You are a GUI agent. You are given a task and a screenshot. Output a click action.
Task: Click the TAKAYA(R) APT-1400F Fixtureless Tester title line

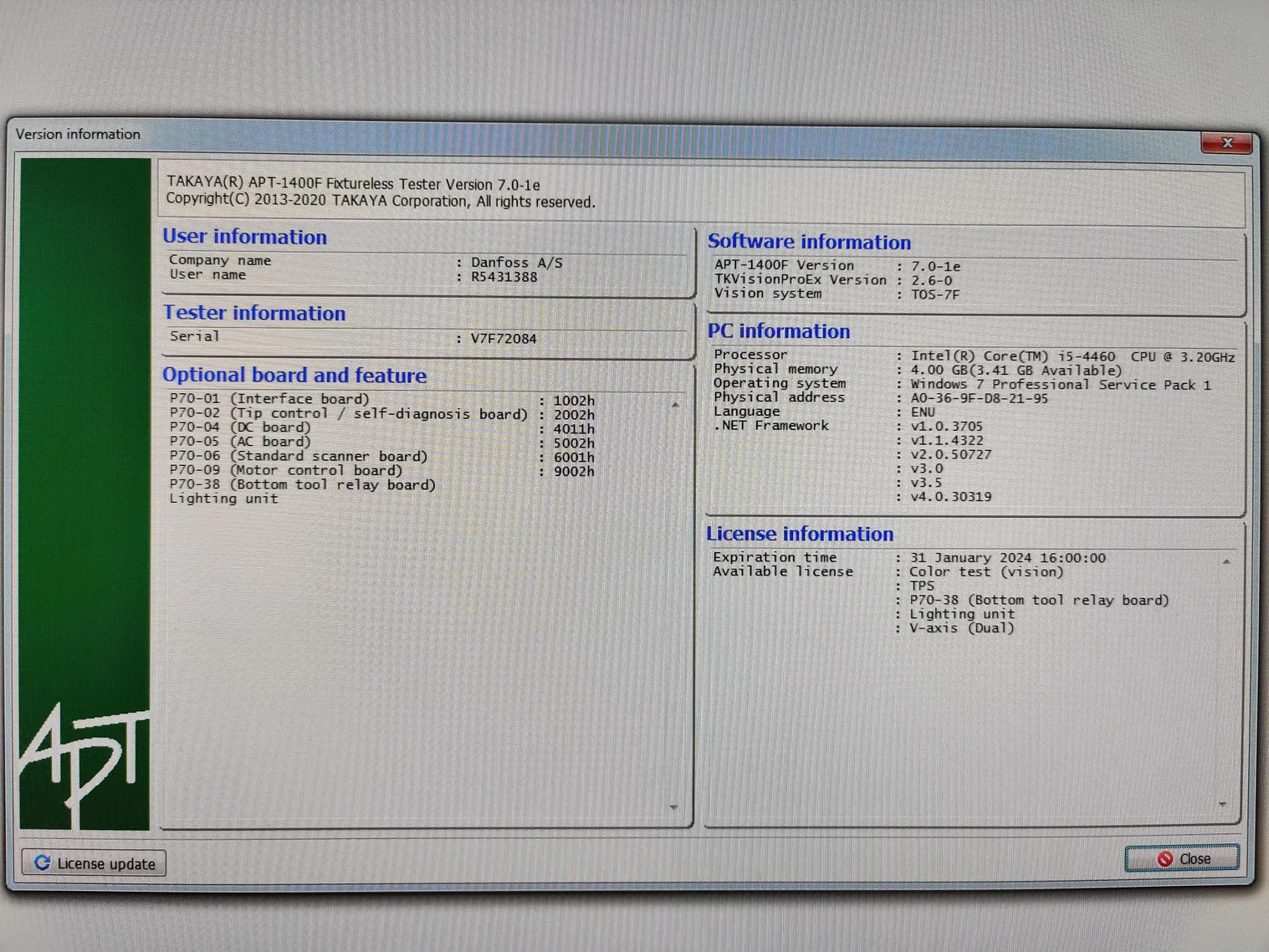[x=353, y=184]
